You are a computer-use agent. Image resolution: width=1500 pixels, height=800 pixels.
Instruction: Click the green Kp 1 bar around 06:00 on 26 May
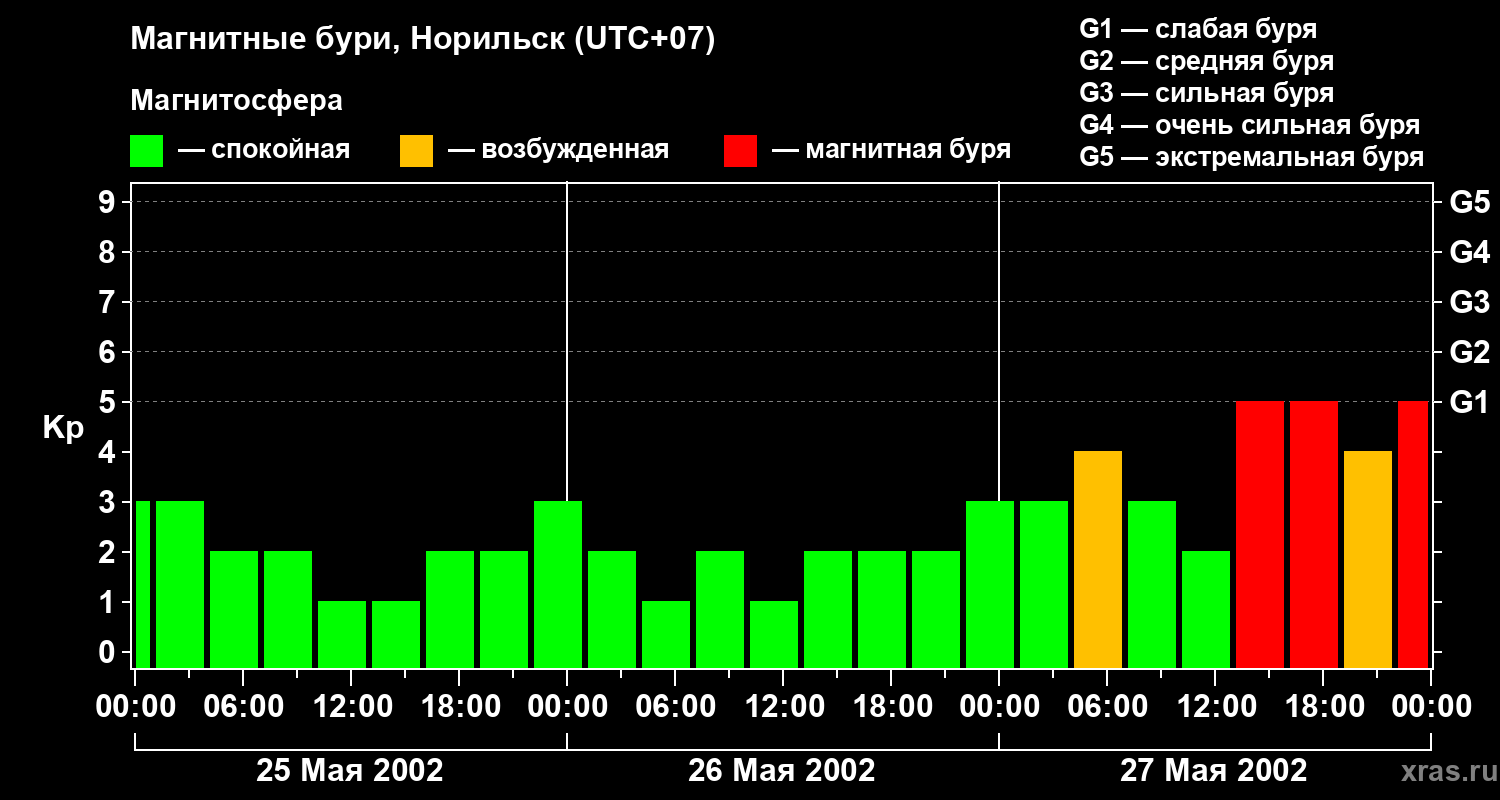pos(666,634)
